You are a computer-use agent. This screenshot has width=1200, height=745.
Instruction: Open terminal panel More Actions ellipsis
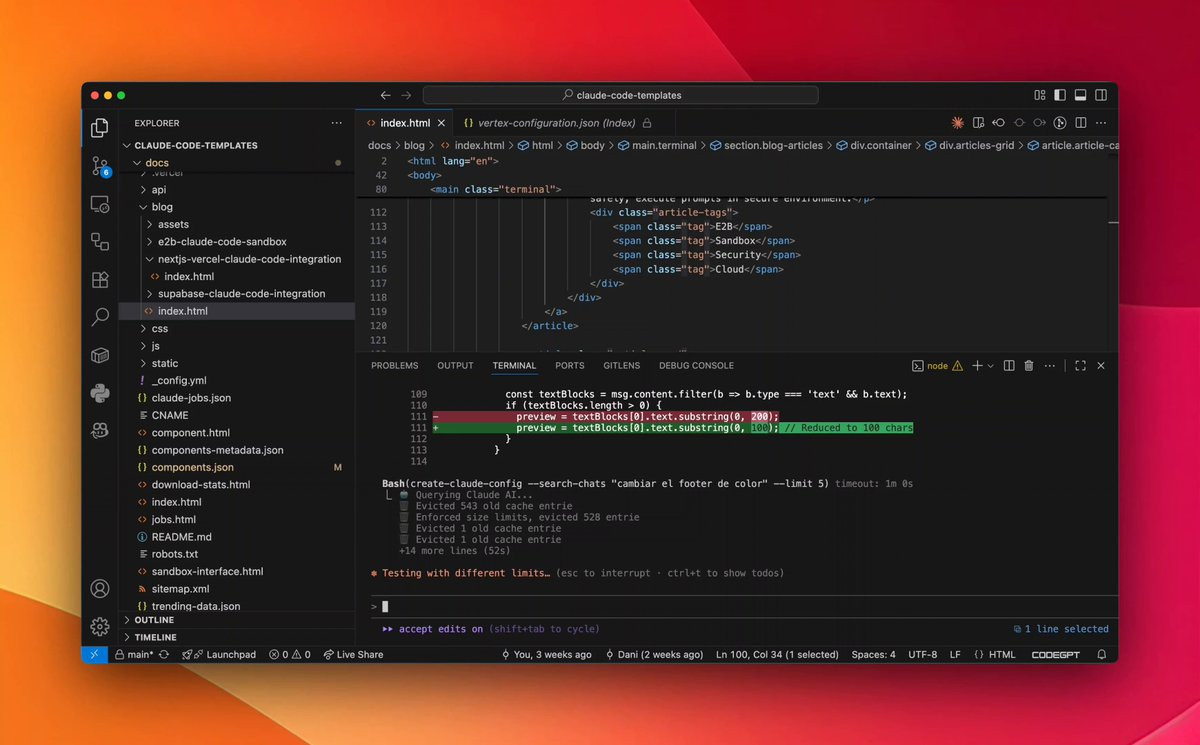[x=1051, y=366]
